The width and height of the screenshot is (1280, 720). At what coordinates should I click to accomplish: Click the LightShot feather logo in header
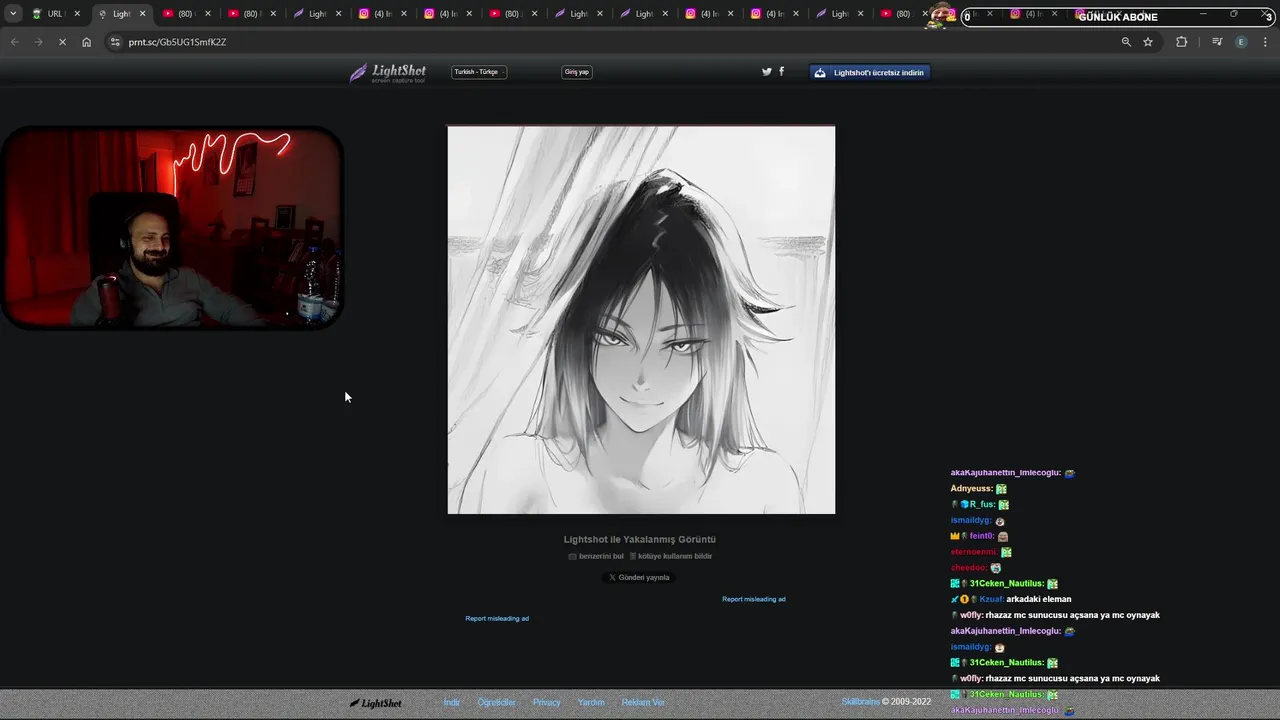pyautogui.click(x=388, y=72)
